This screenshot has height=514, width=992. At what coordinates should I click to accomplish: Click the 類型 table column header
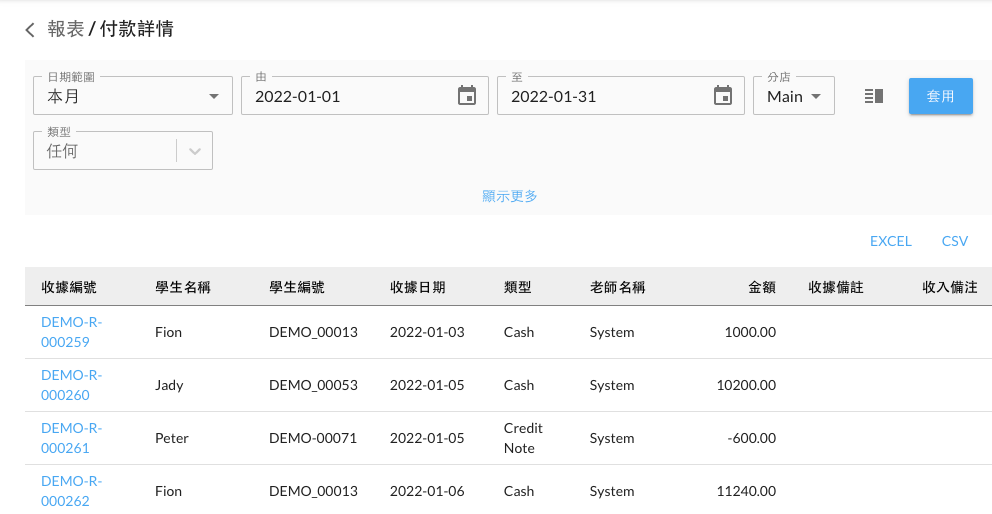517,287
